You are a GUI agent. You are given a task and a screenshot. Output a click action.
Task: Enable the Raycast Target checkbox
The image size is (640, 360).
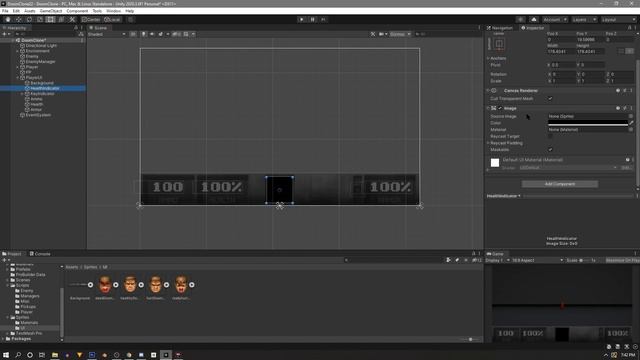[550, 136]
